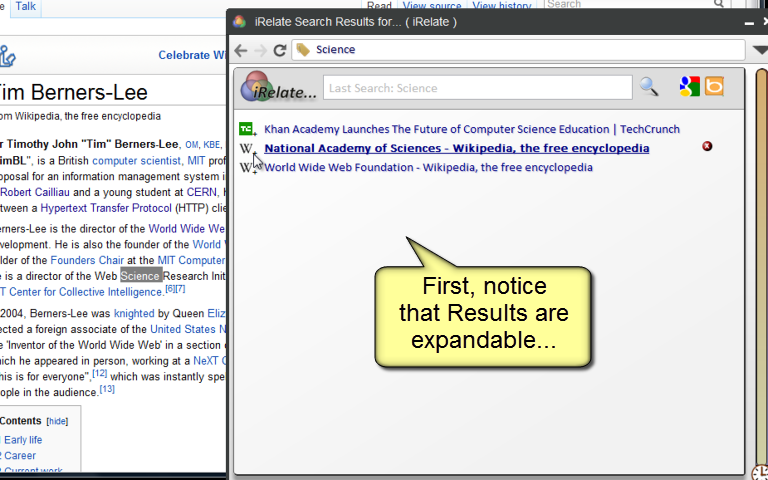
Task: Go to Career section in contents
Action: tap(20, 456)
